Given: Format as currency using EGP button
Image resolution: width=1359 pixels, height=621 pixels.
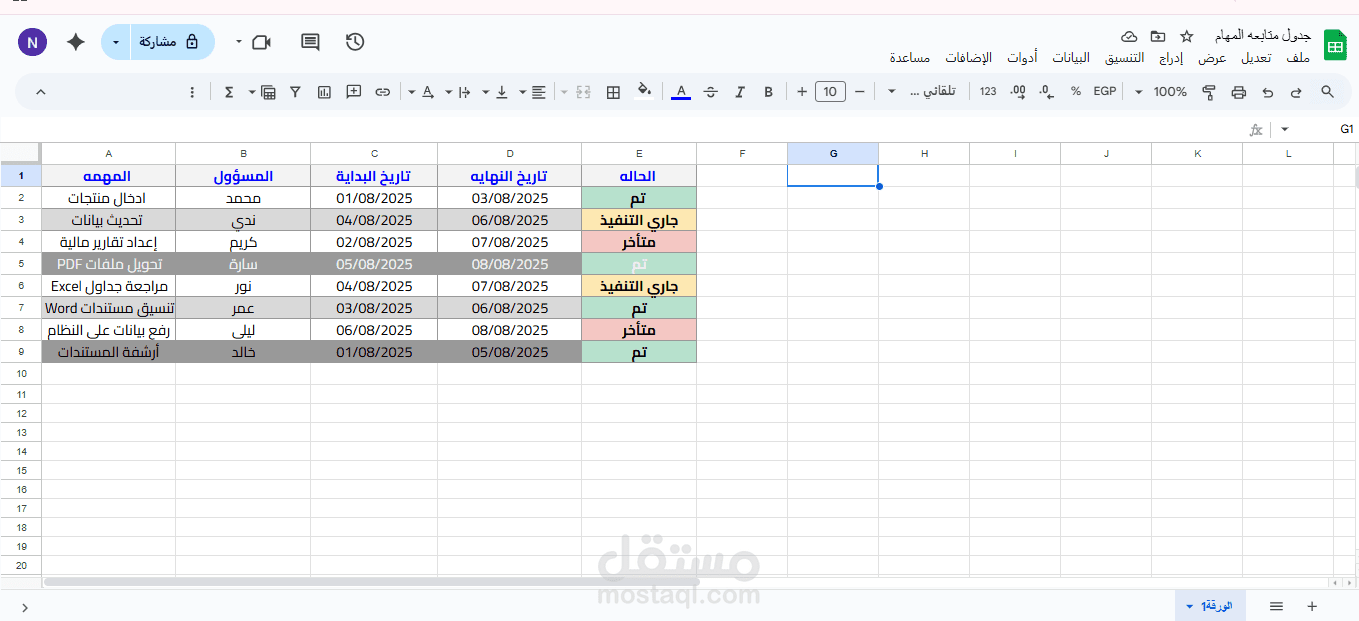Looking at the screenshot, I should tap(1104, 92).
